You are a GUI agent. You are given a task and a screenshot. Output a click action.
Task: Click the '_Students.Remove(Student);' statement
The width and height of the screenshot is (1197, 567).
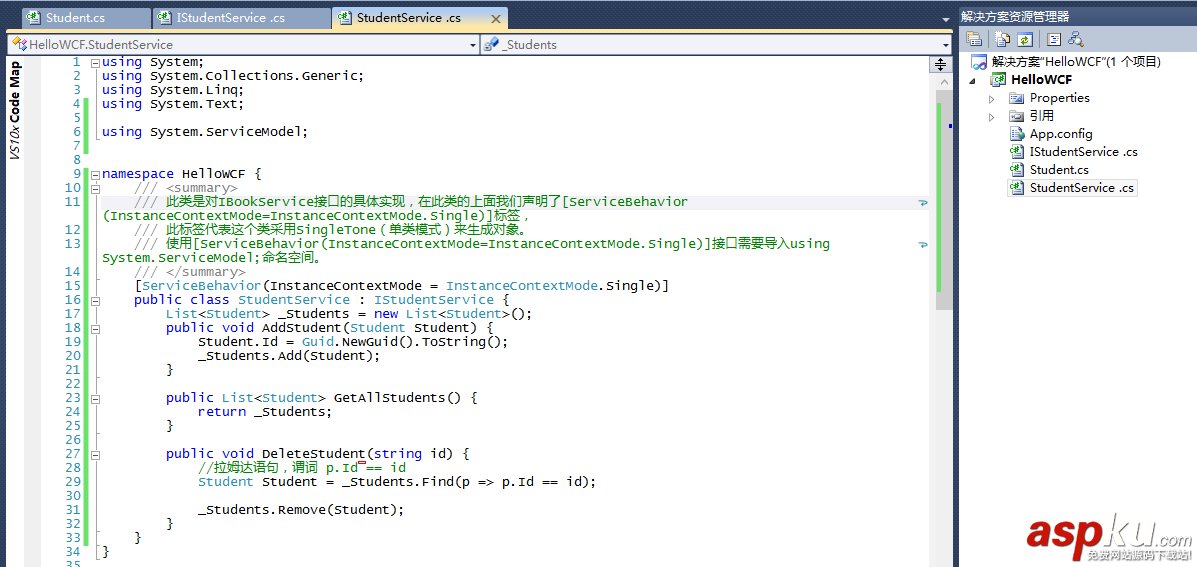click(301, 510)
